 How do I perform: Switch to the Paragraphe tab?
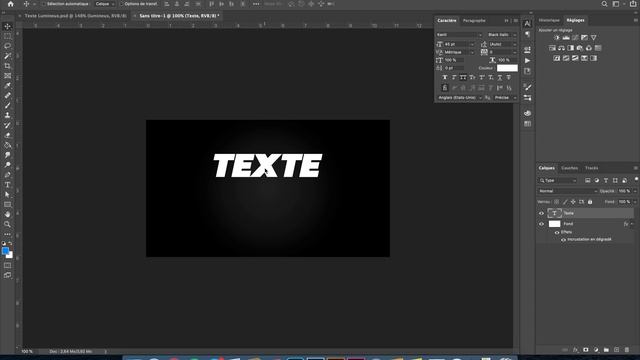coord(474,20)
